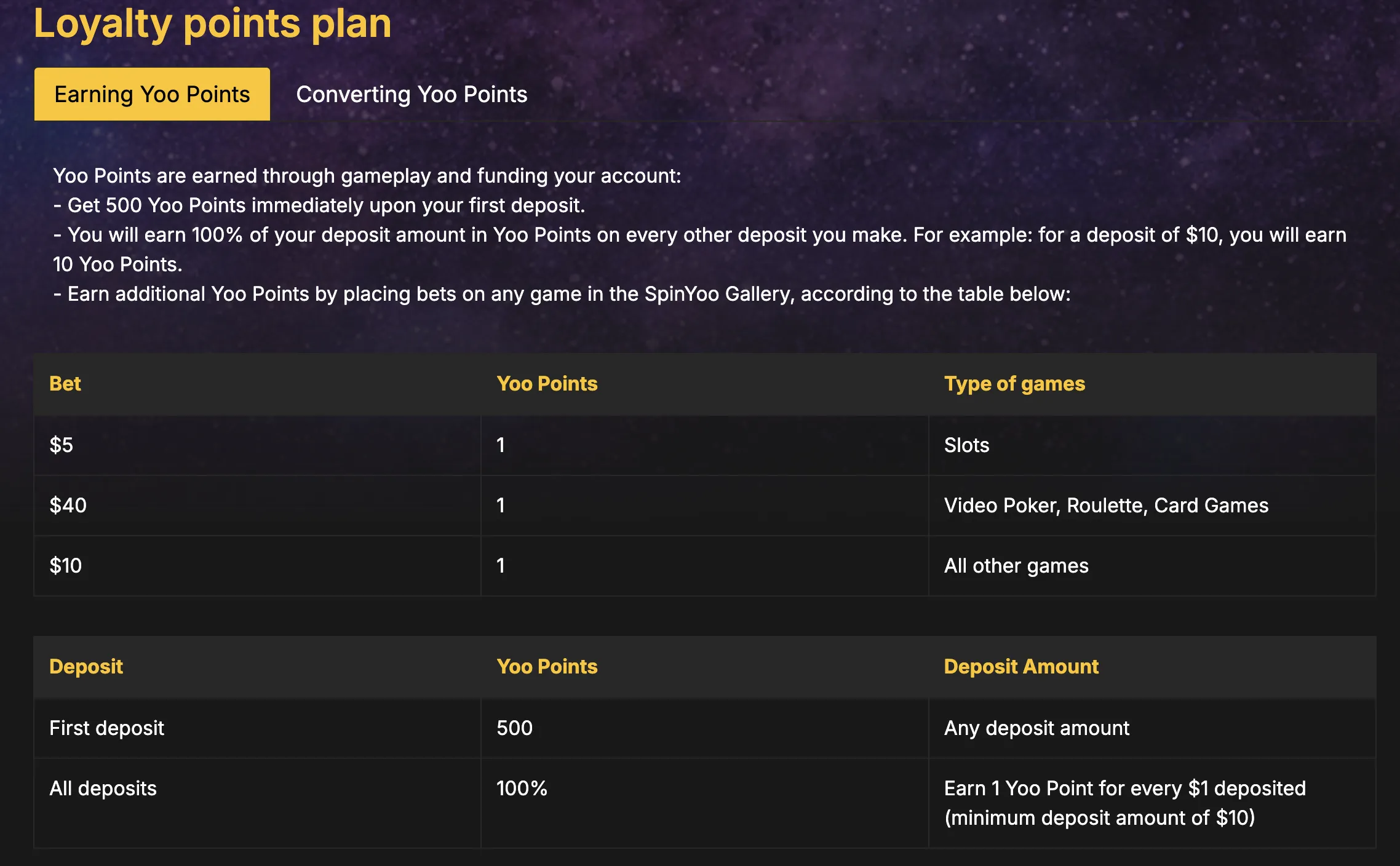Click the $40 bet cell

pos(68,505)
